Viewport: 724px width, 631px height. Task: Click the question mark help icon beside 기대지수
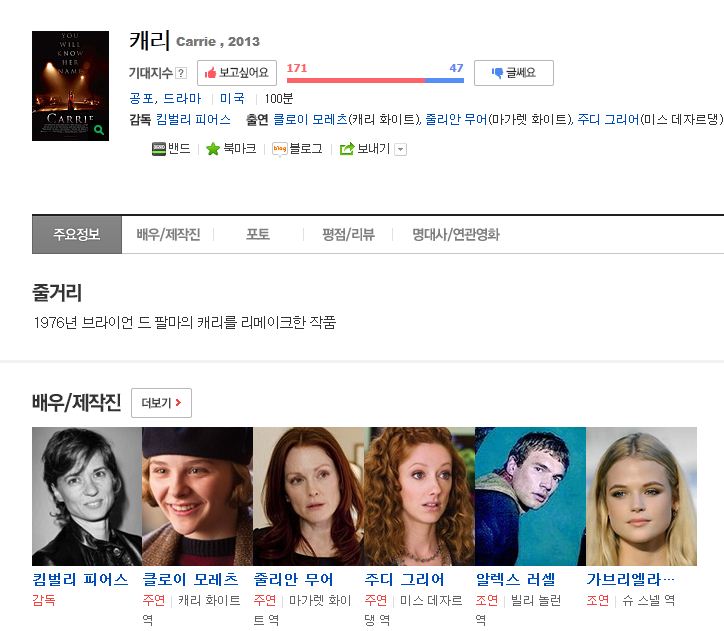[181, 73]
